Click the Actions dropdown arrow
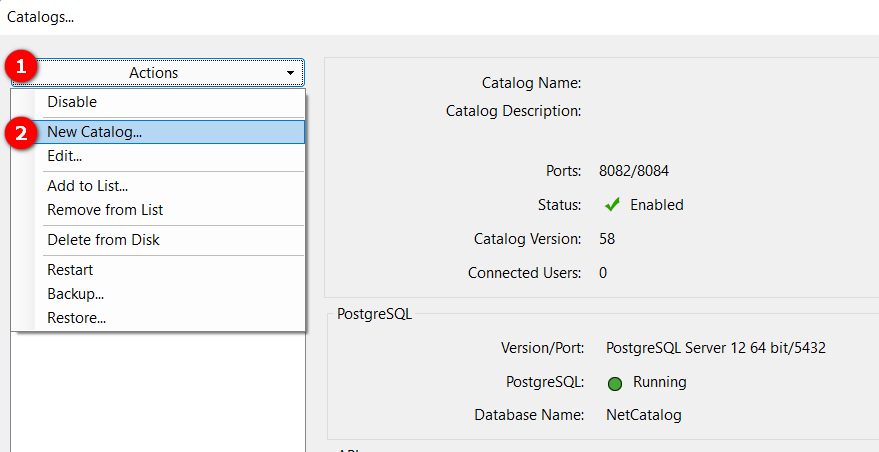 tap(290, 73)
